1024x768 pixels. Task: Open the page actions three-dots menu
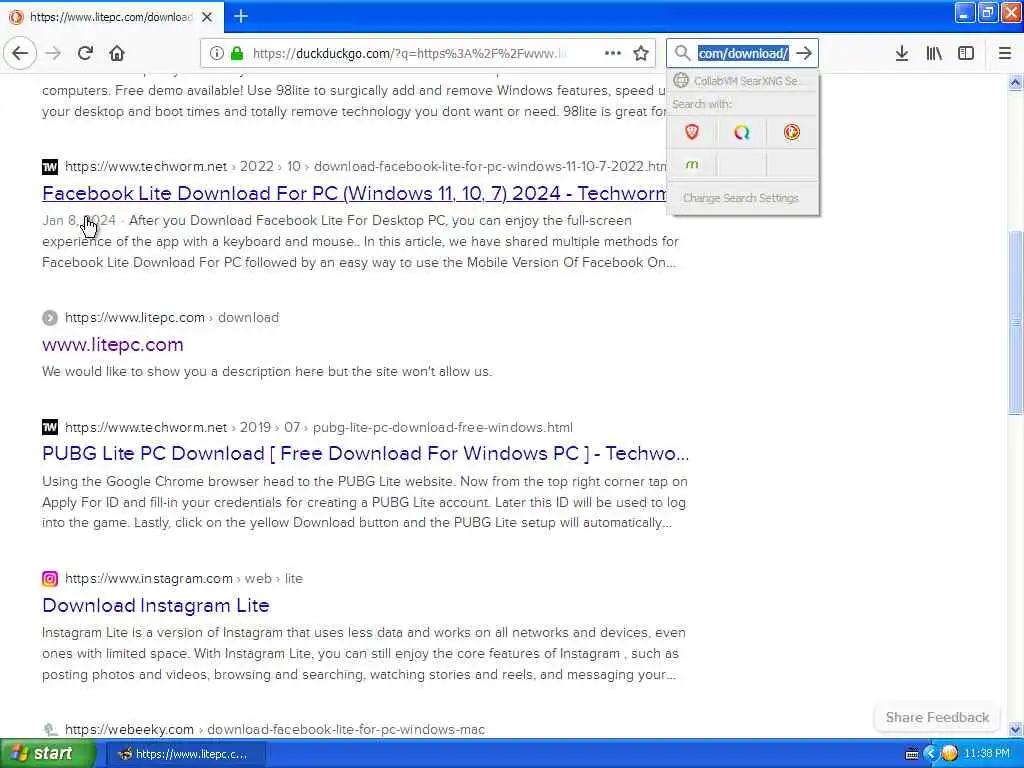[x=613, y=53]
